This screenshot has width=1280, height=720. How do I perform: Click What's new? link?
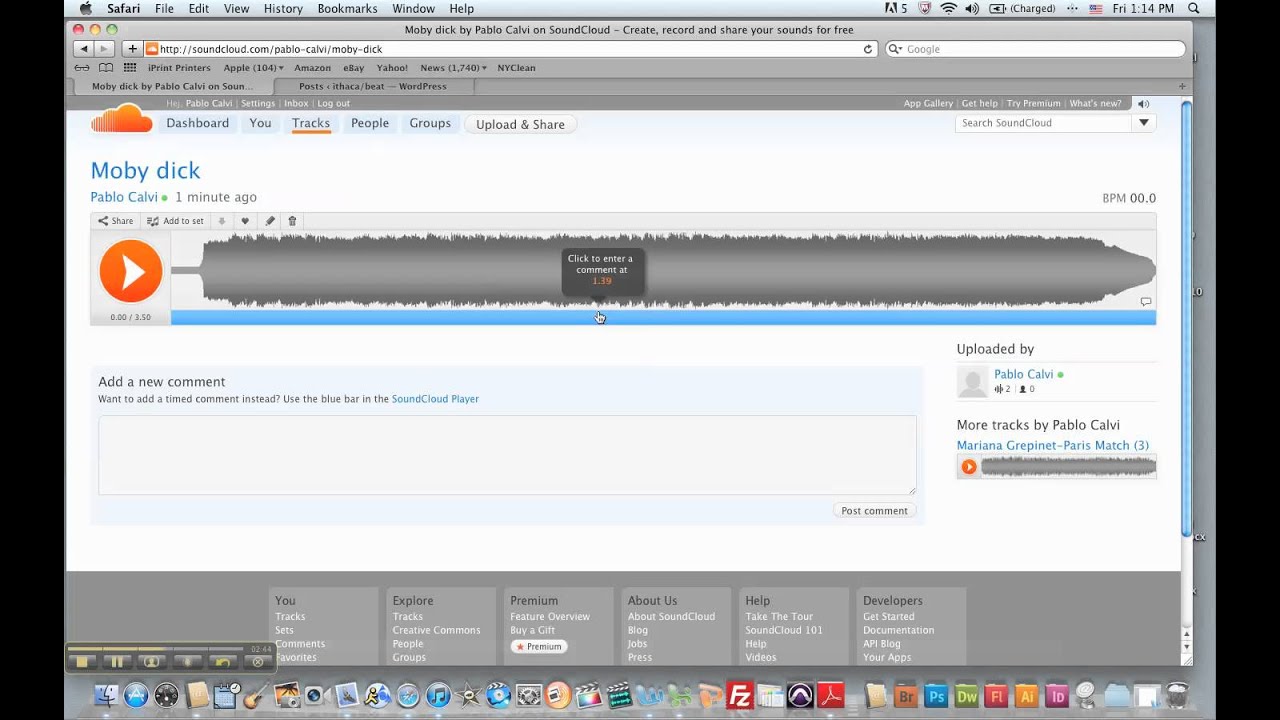pos(1095,103)
